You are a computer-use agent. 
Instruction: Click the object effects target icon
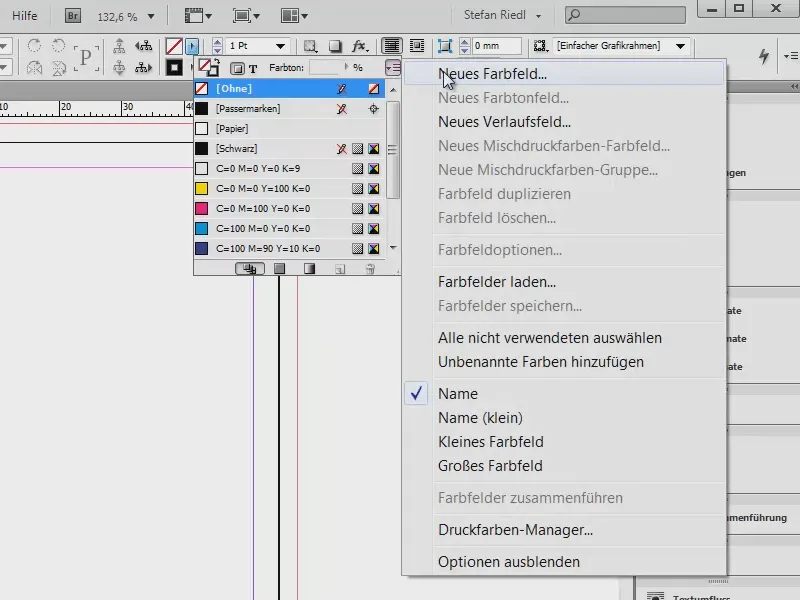(x=310, y=46)
